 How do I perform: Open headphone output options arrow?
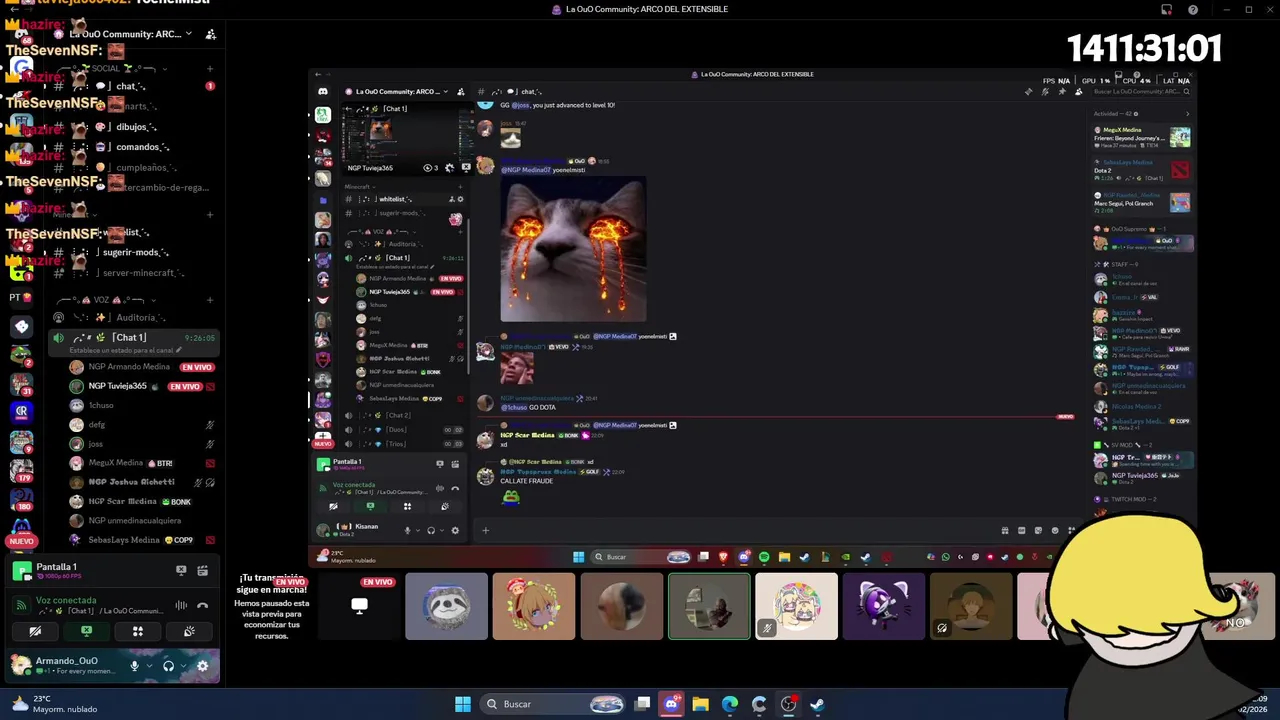(x=183, y=666)
